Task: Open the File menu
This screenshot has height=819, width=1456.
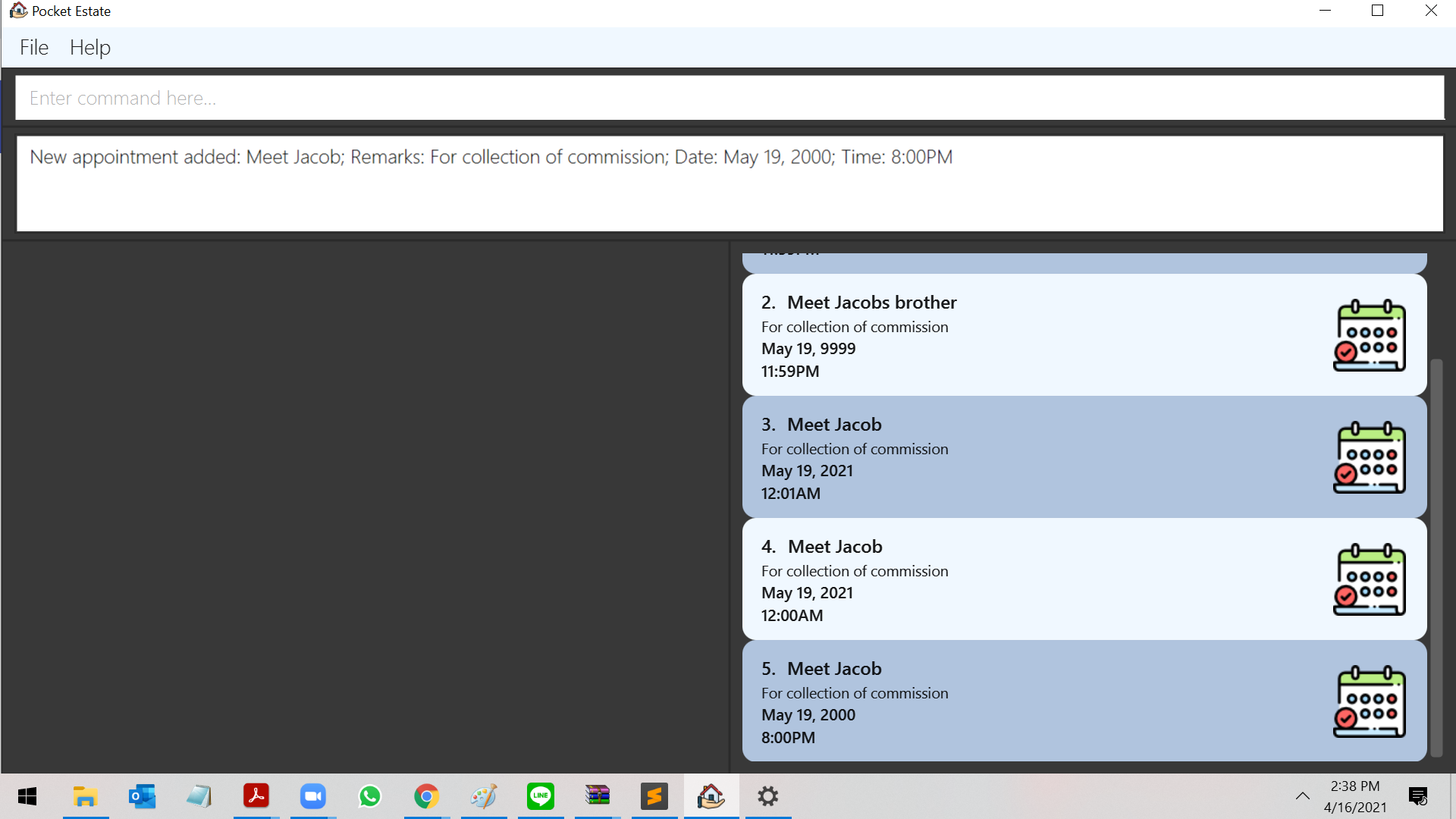Action: [x=34, y=47]
